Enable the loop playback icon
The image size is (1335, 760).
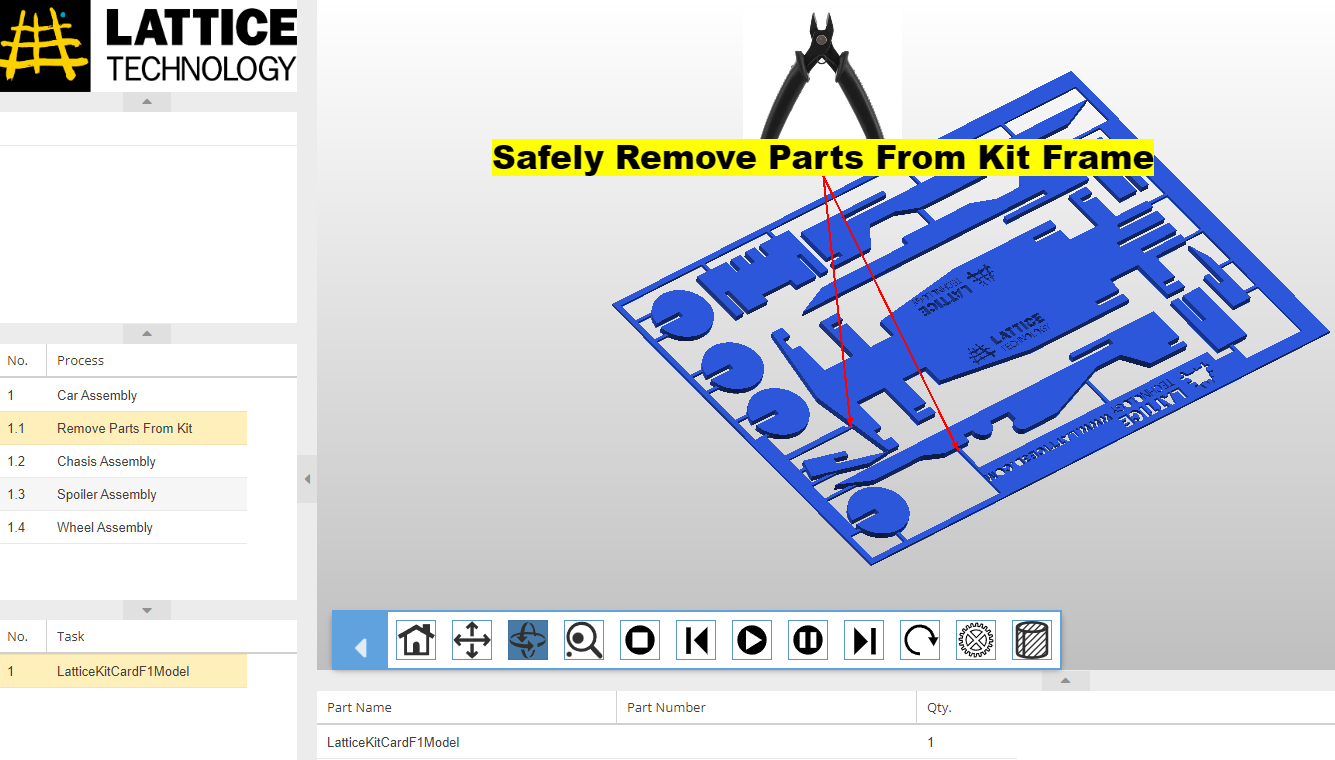[919, 640]
